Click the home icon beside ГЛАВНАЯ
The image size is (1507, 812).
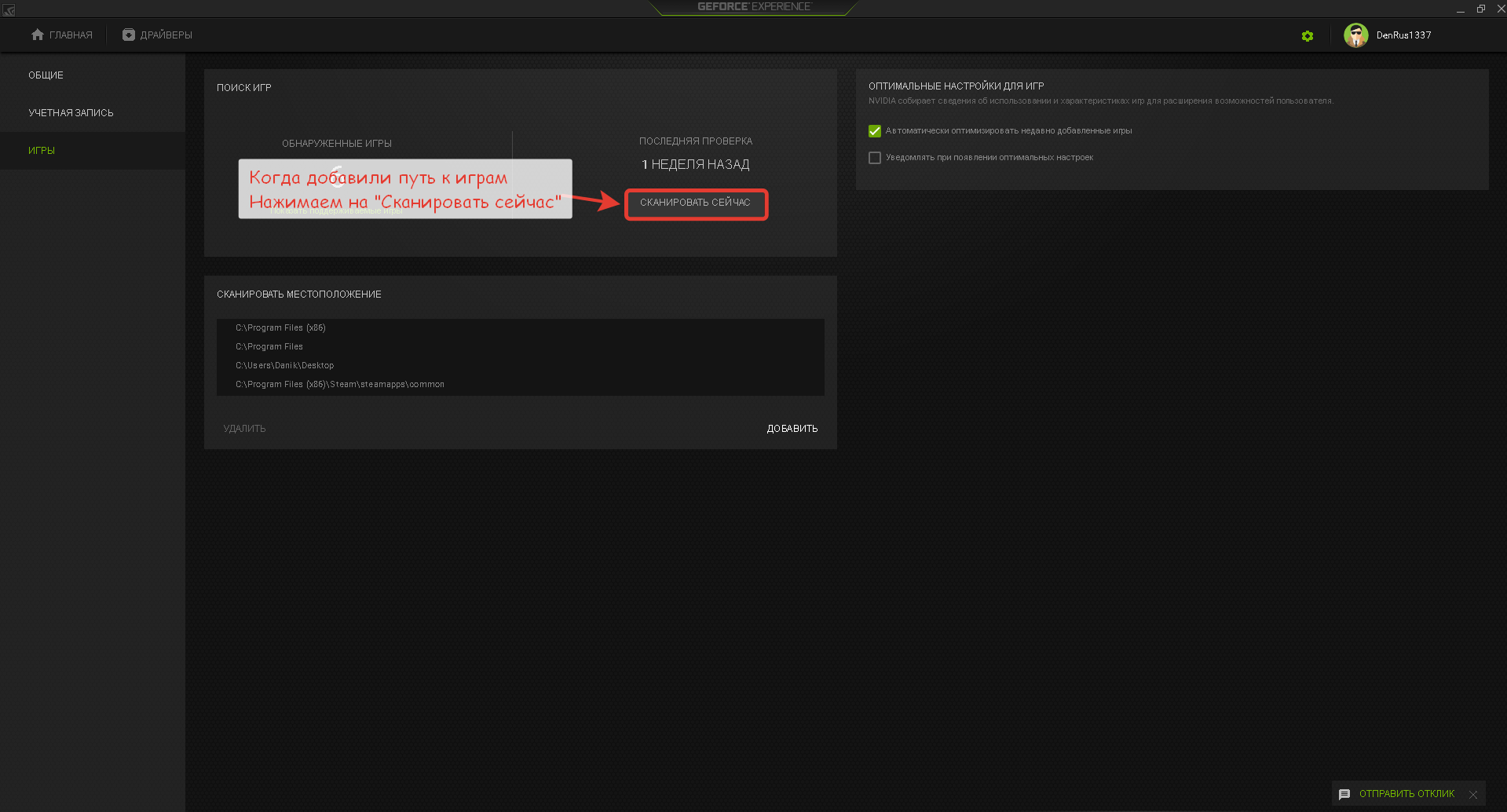click(x=38, y=35)
